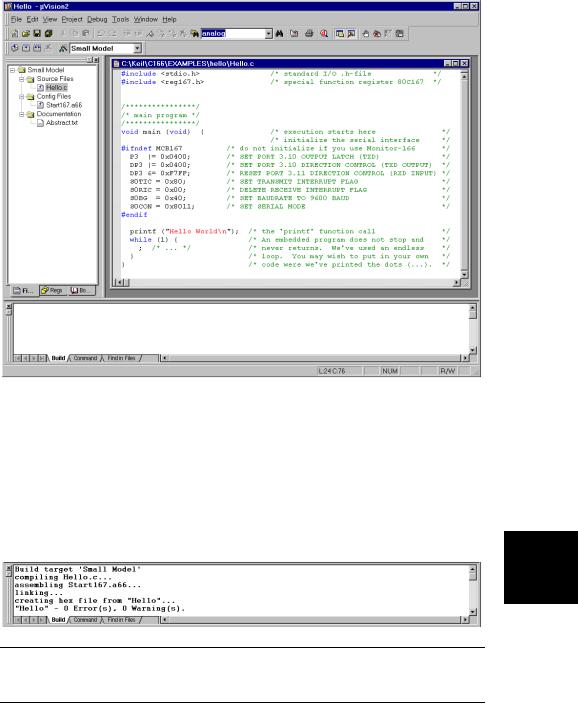This screenshot has width=578, height=703.
Task: Click the empty output window's scroll down arrow
Action: pyautogui.click(x=473, y=350)
